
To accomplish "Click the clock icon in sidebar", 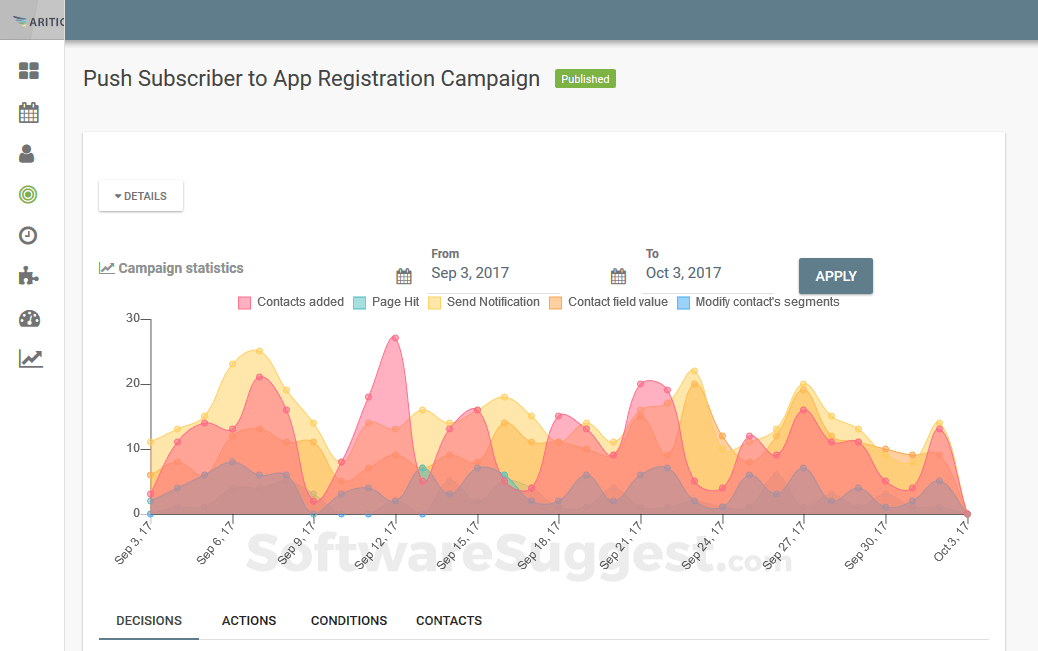I will [28, 235].
